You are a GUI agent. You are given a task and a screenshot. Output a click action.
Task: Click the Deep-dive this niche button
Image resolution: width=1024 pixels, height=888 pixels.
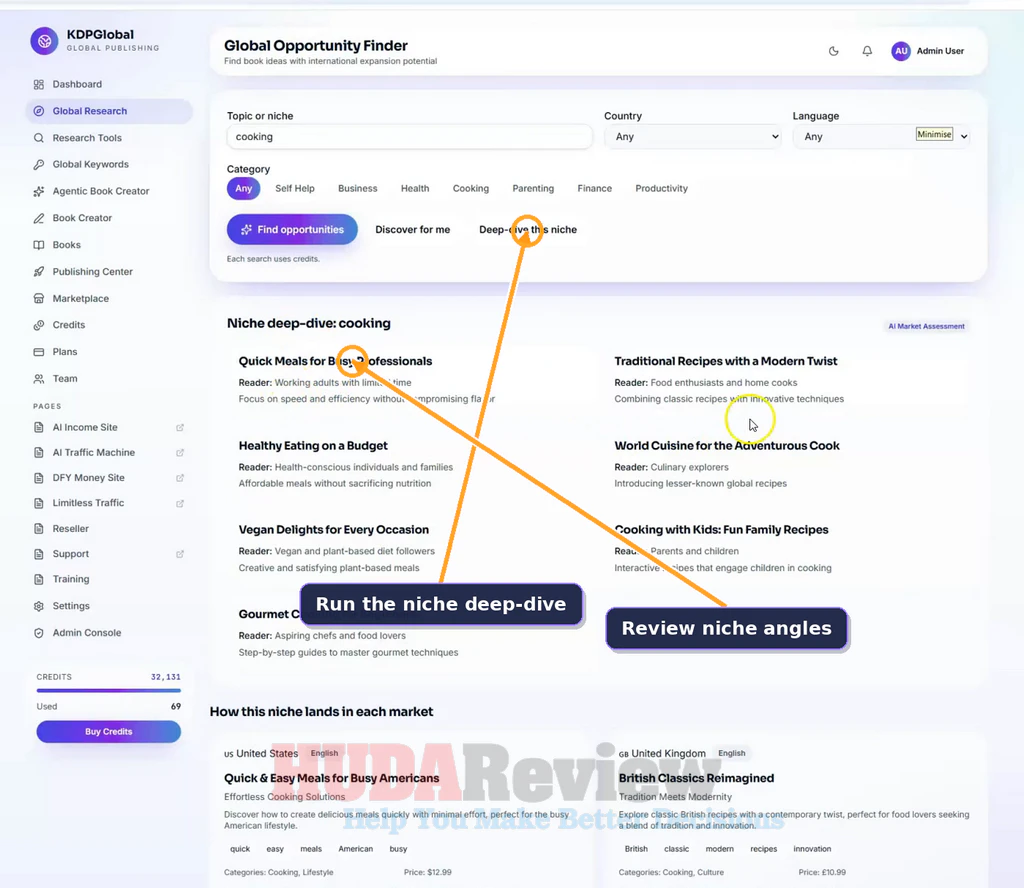point(528,230)
